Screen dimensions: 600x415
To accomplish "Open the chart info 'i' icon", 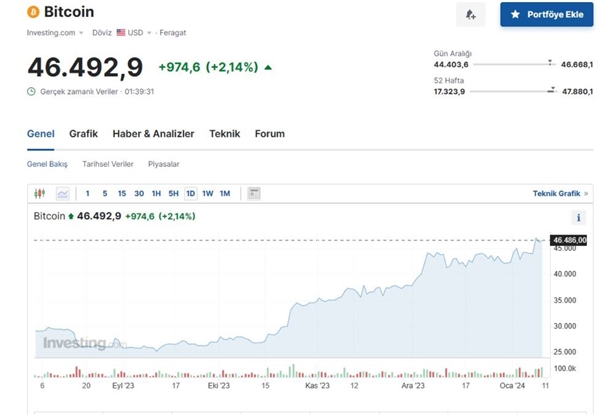I will click(x=579, y=218).
